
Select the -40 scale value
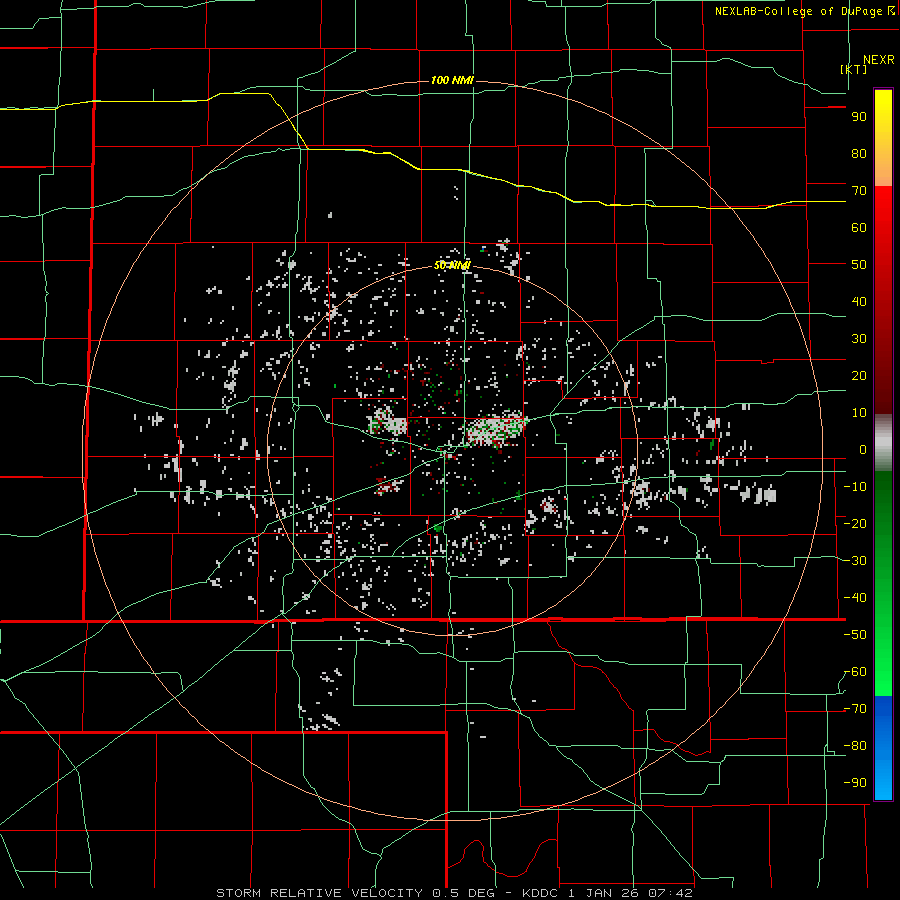pos(855,598)
